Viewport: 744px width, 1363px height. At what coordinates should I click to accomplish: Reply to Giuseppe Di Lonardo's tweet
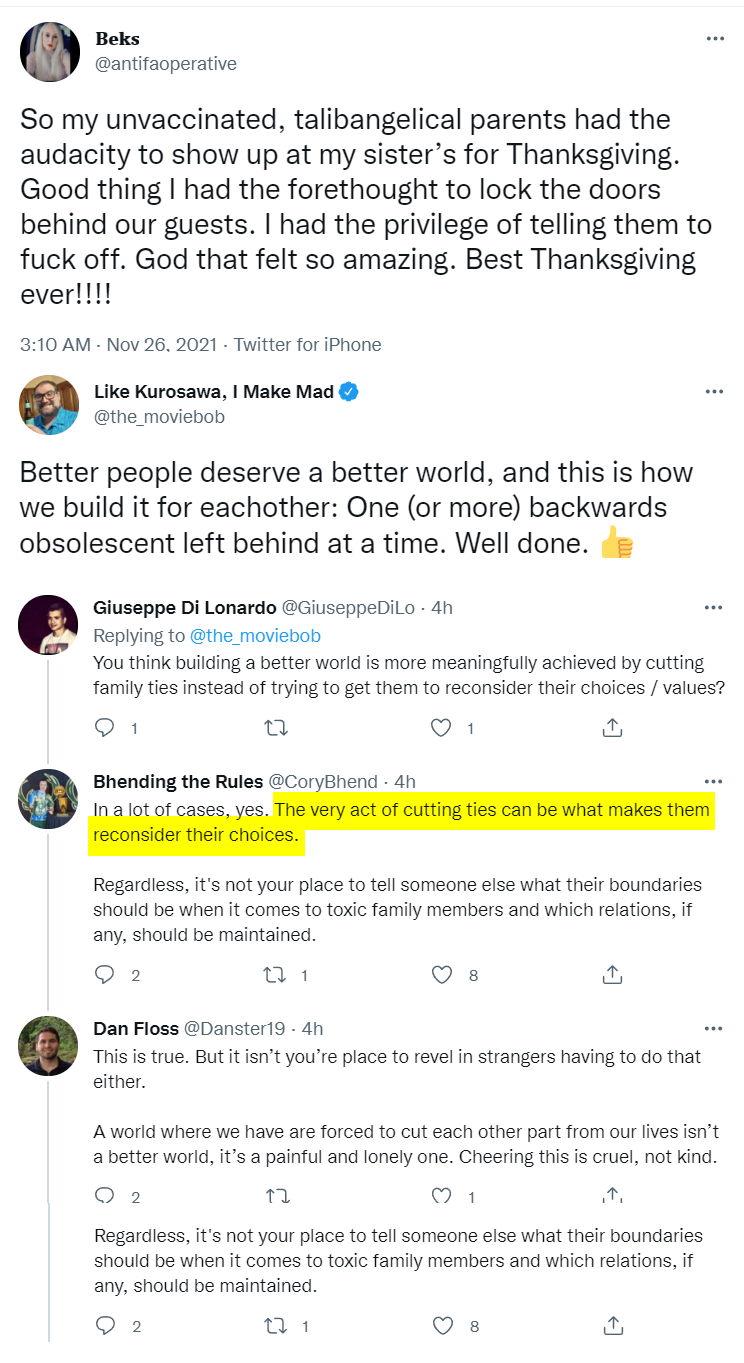pos(105,728)
